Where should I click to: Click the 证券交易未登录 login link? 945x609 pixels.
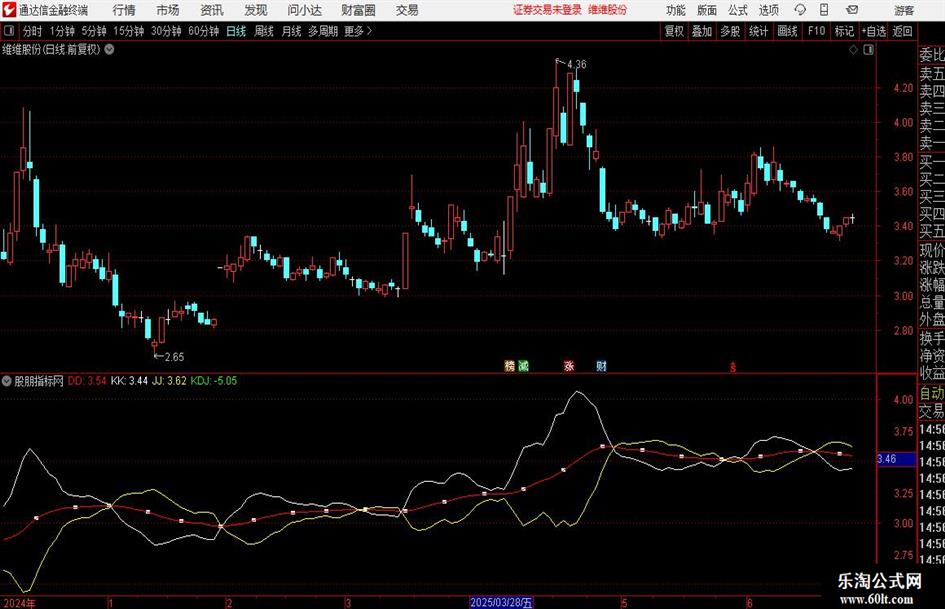[x=548, y=10]
